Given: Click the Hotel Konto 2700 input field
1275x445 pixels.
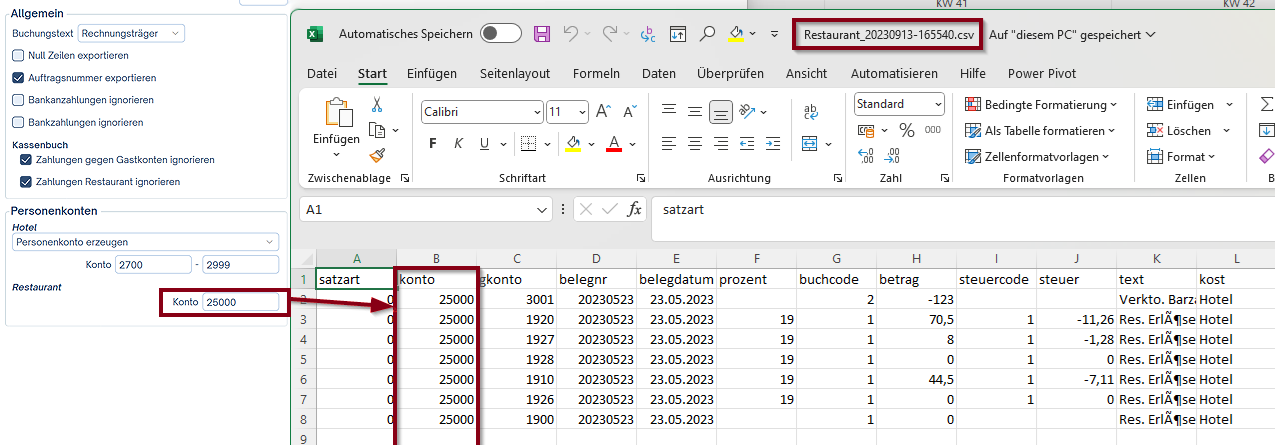Looking at the screenshot, I should [x=153, y=264].
